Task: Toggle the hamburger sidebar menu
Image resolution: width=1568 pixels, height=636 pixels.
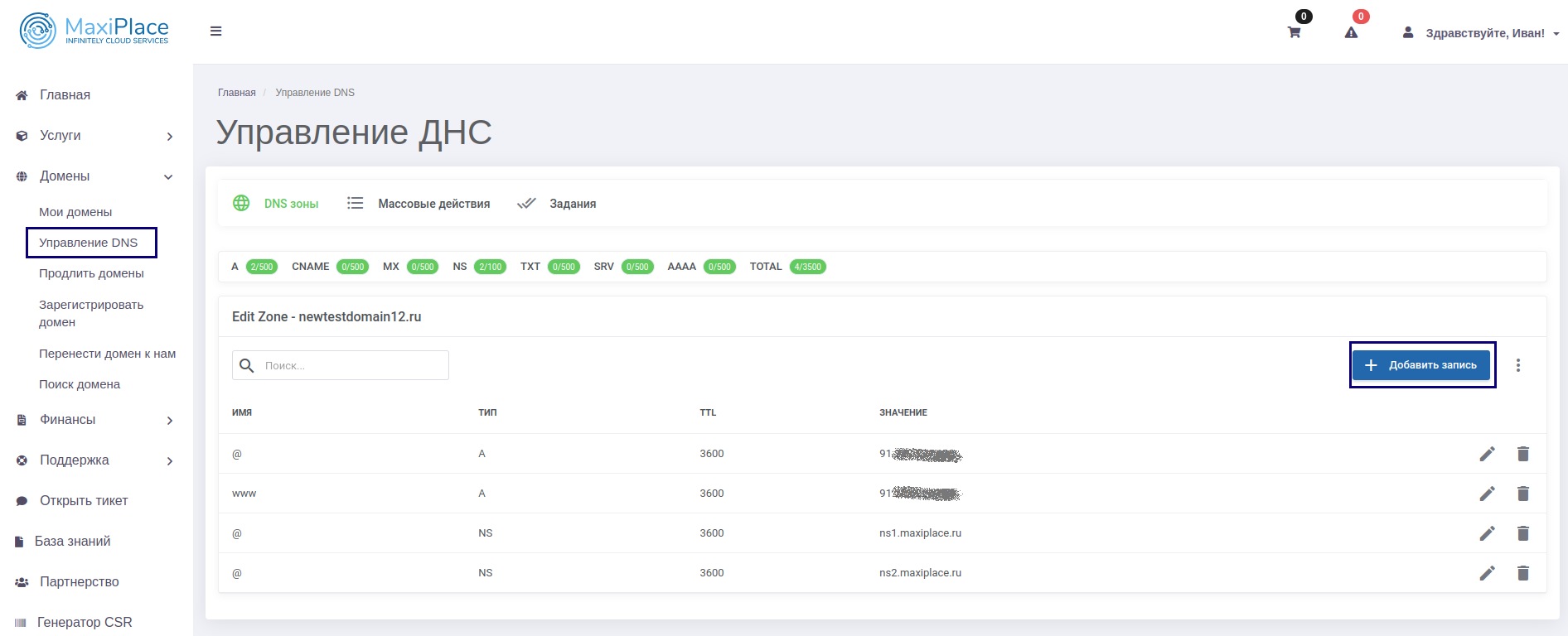Action: coord(215,31)
